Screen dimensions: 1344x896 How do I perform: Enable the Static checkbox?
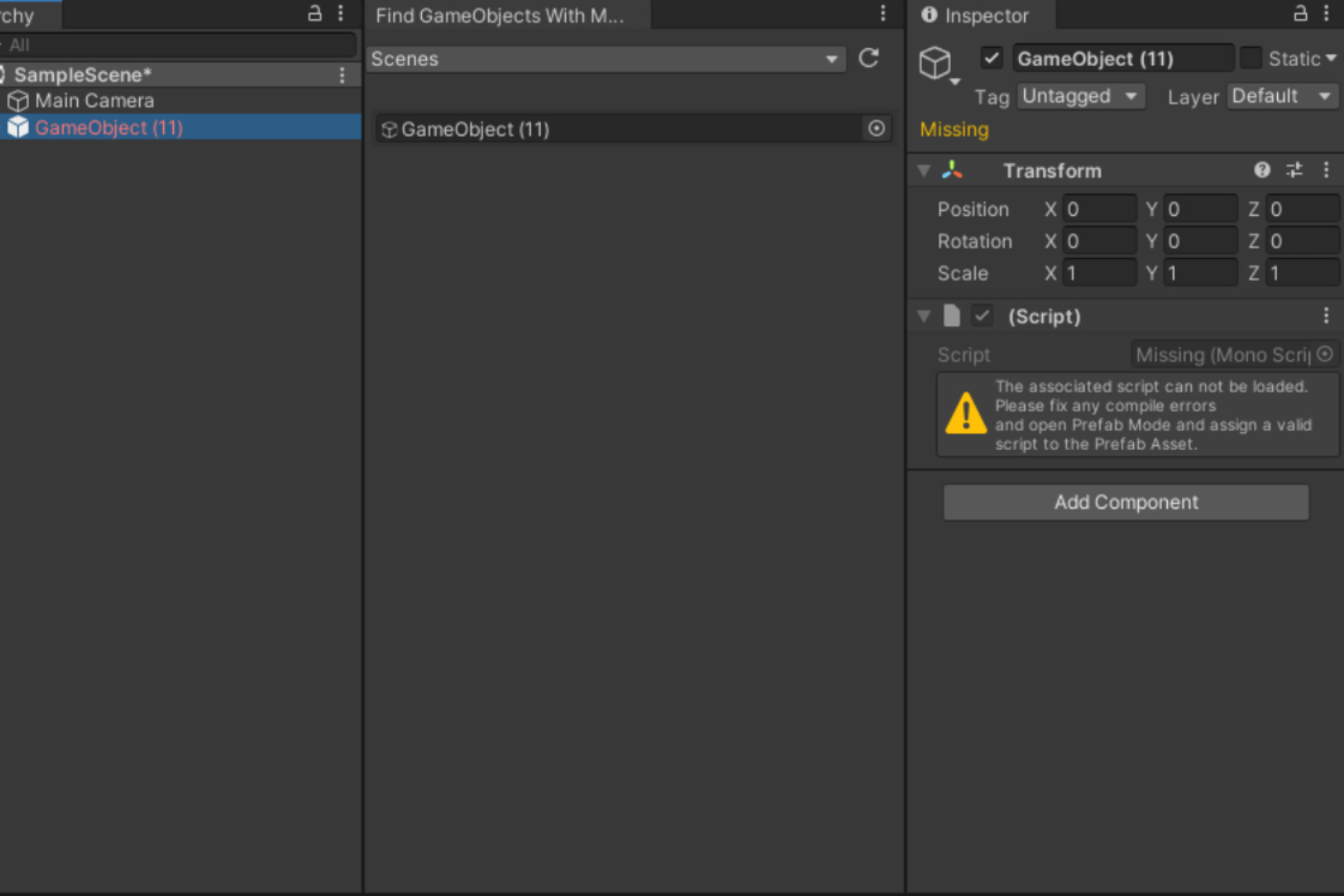click(x=1250, y=59)
